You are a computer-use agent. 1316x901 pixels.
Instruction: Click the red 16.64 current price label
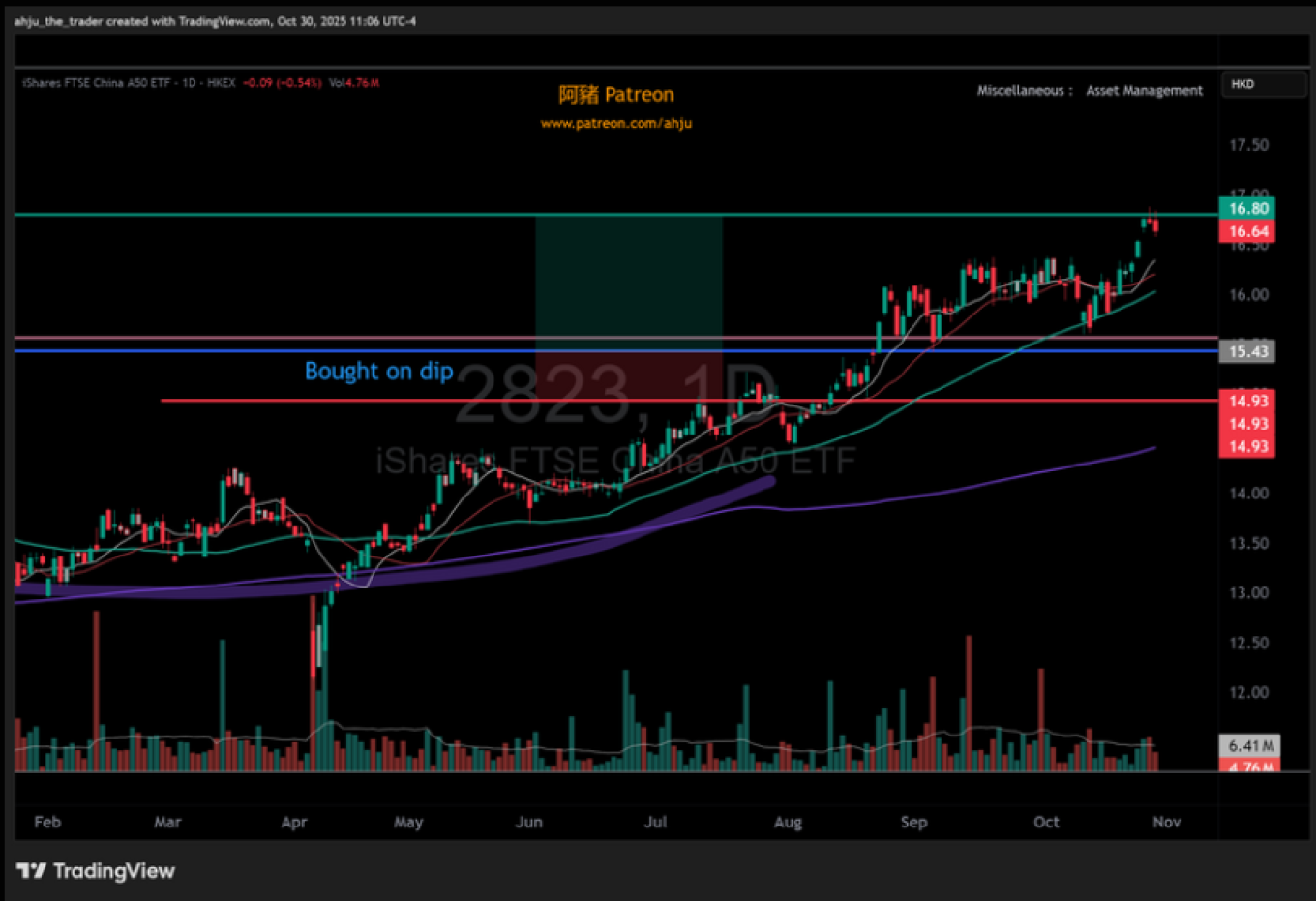[x=1247, y=231]
